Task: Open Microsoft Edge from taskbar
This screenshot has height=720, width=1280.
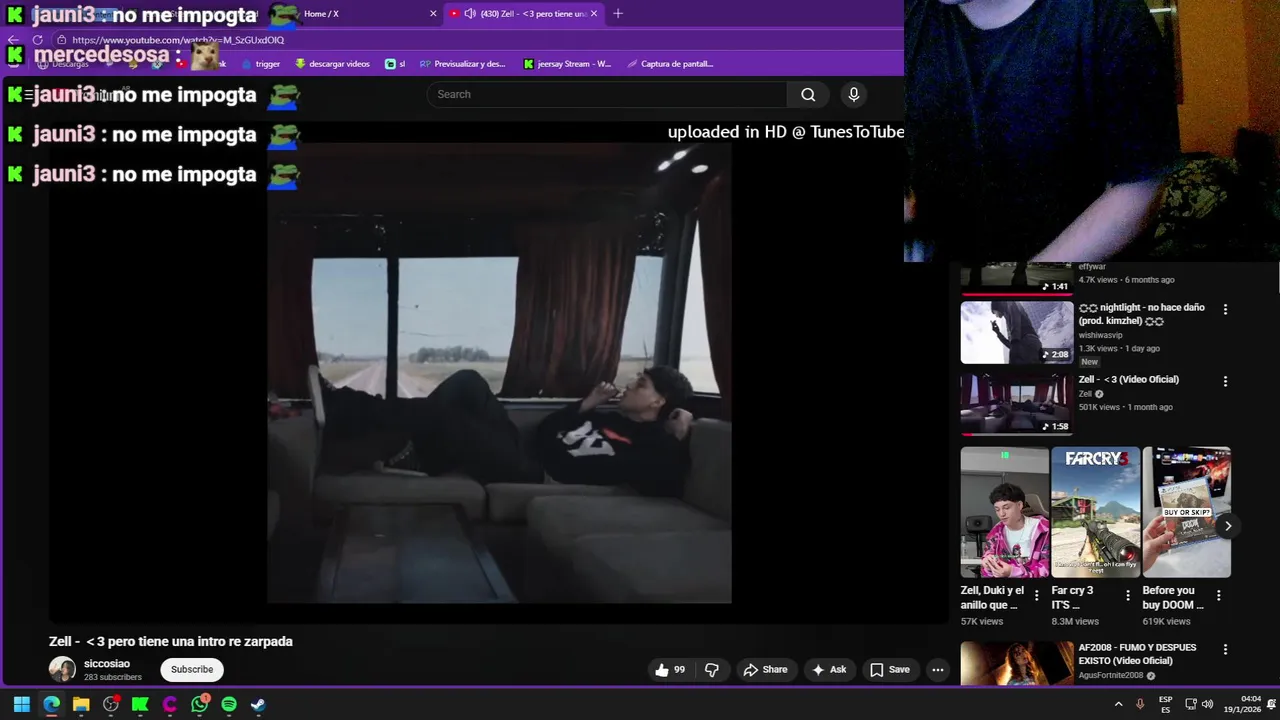Action: point(51,704)
